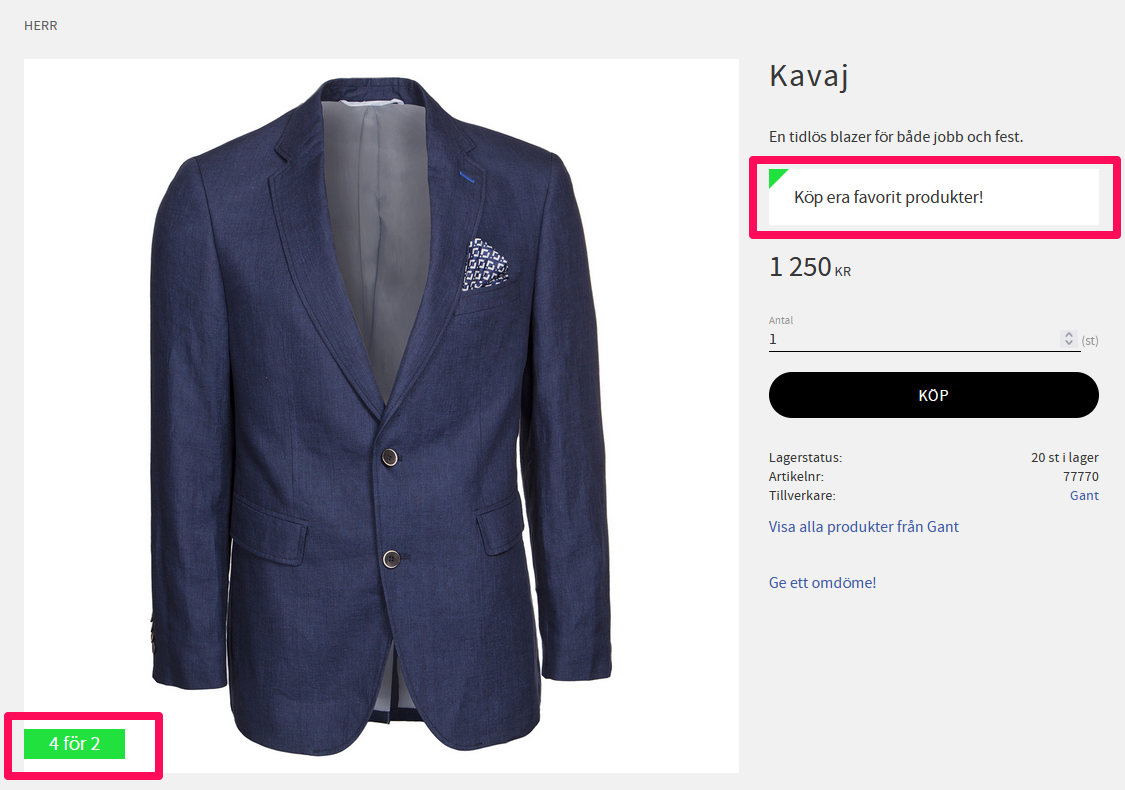
Task: Decrease Antal with the down arrow
Action: (x=1068, y=343)
